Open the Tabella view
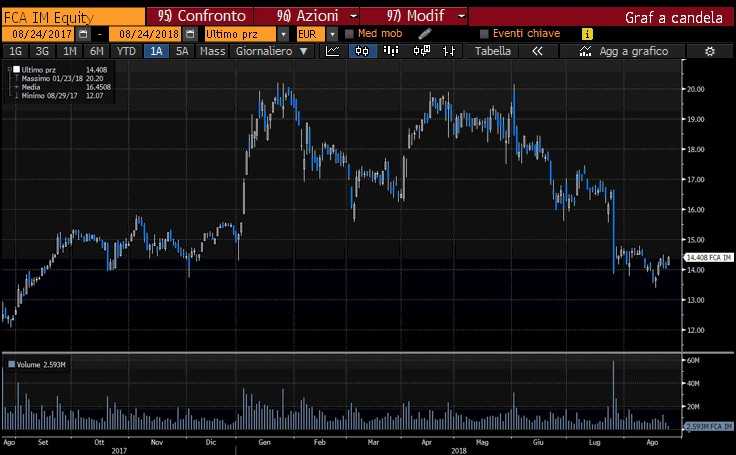Image resolution: width=736 pixels, height=455 pixels. click(x=492, y=51)
